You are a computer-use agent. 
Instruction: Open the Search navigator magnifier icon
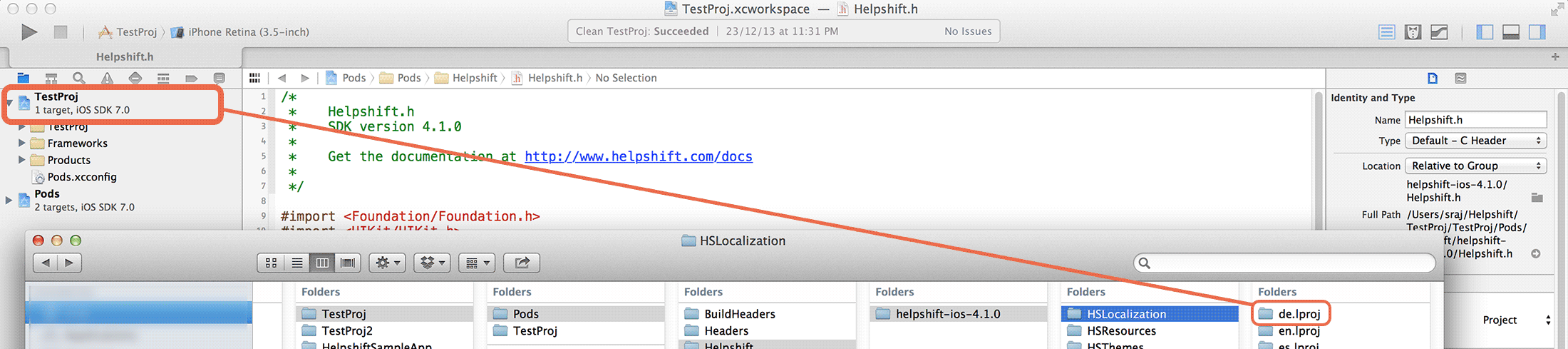coord(79,78)
